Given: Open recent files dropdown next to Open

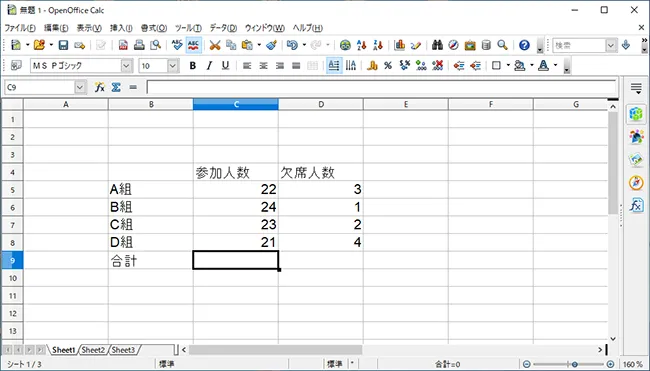Looking at the screenshot, I should [51, 45].
